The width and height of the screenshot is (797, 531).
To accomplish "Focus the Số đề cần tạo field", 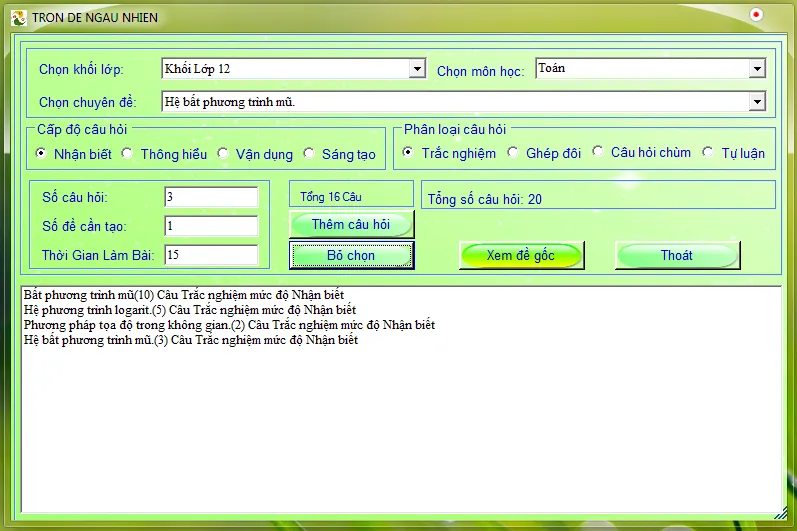I will tap(211, 226).
